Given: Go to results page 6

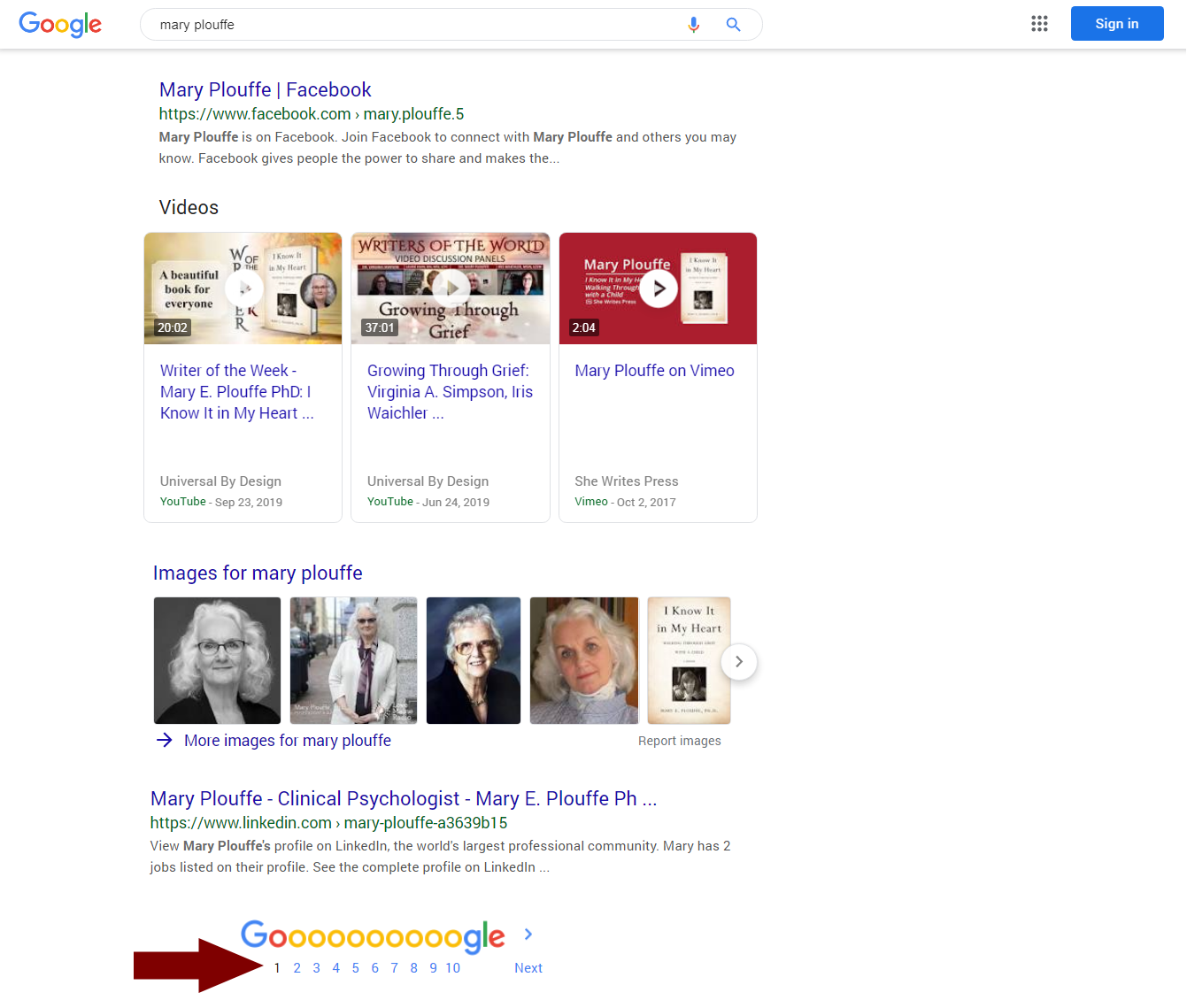Looking at the screenshot, I should point(374,968).
